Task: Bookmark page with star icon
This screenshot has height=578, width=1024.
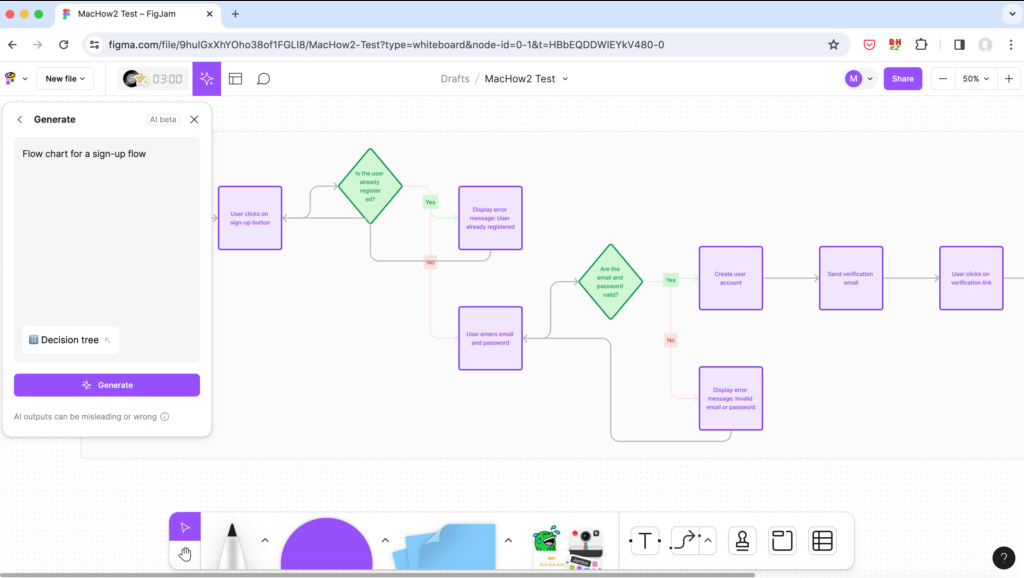Action: pos(833,44)
